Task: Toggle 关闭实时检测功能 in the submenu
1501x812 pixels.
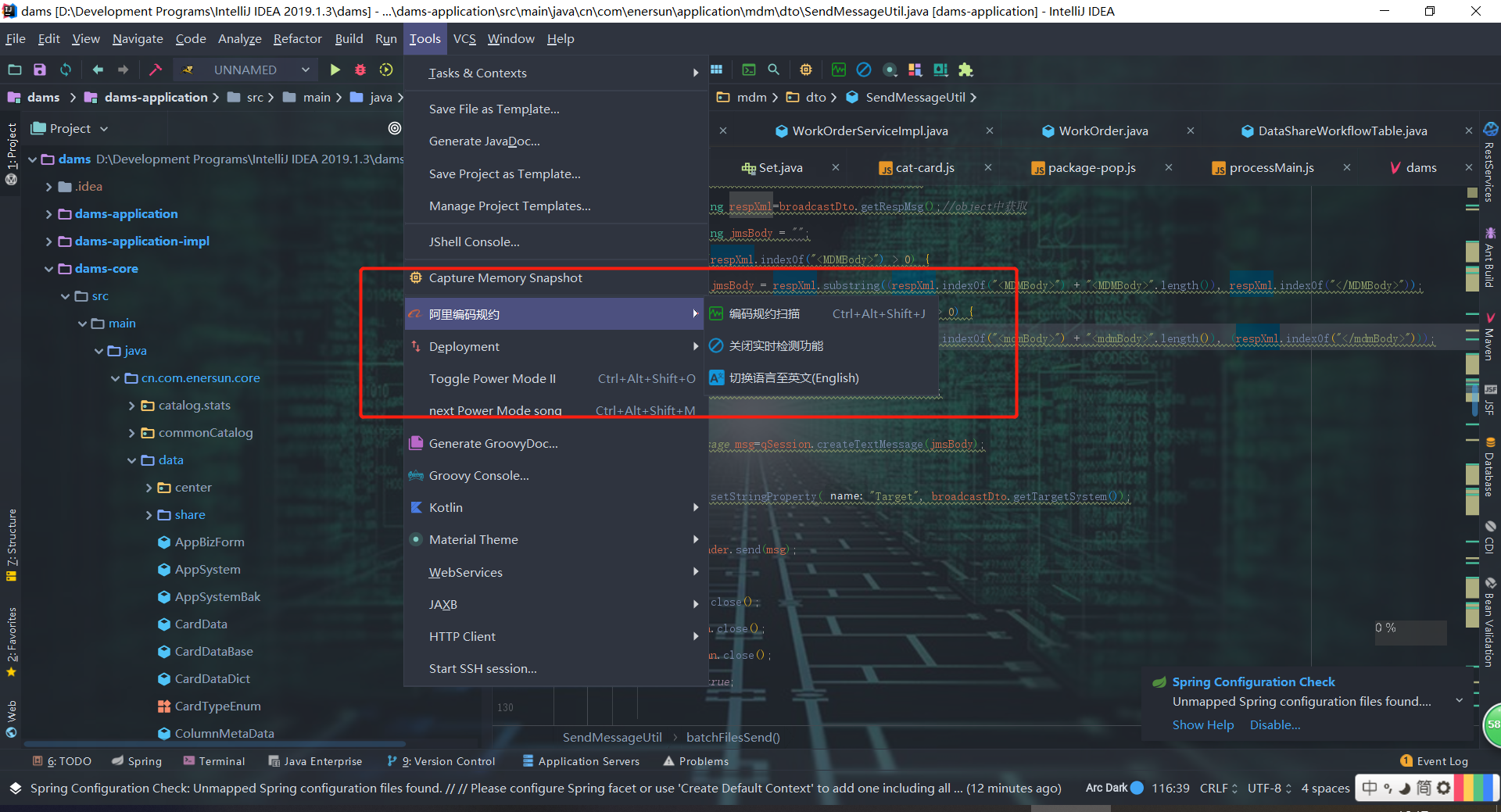Action: [822, 345]
